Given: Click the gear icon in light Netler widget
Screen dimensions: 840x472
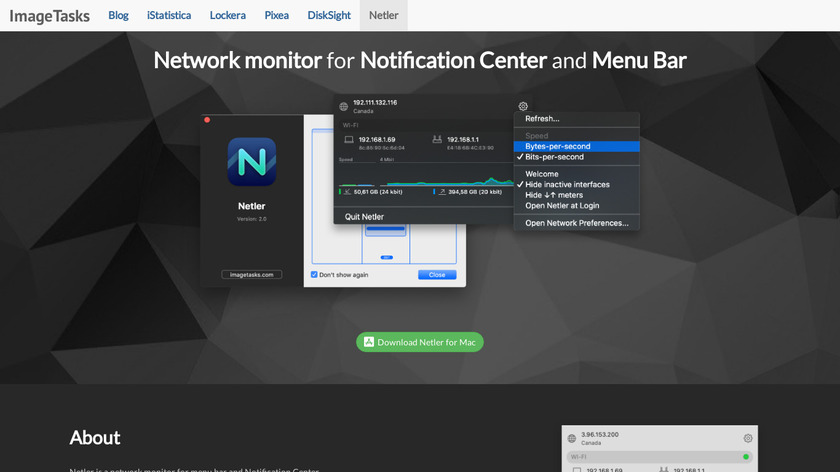Looking at the screenshot, I should point(747,438).
